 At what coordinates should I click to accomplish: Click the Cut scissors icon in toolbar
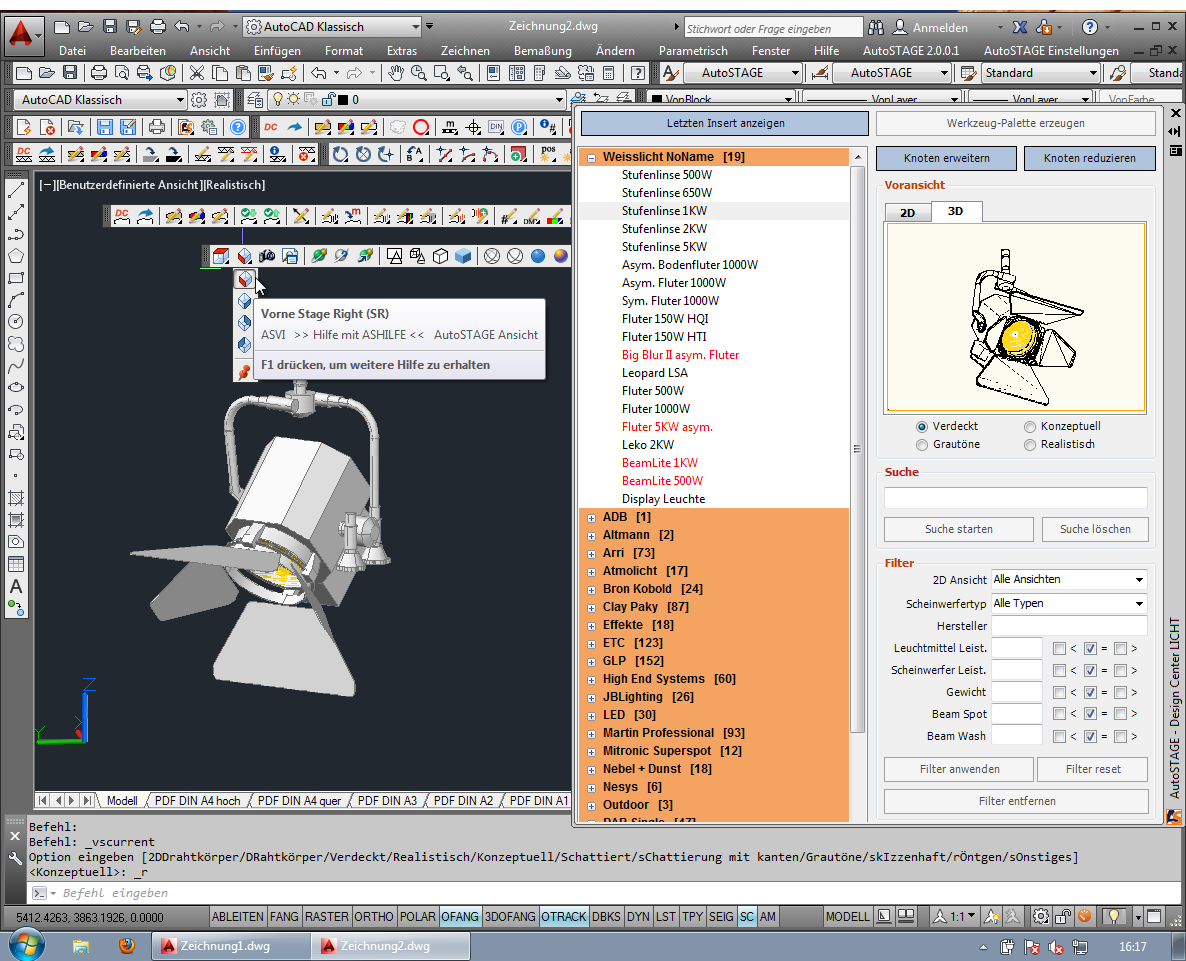(x=197, y=72)
